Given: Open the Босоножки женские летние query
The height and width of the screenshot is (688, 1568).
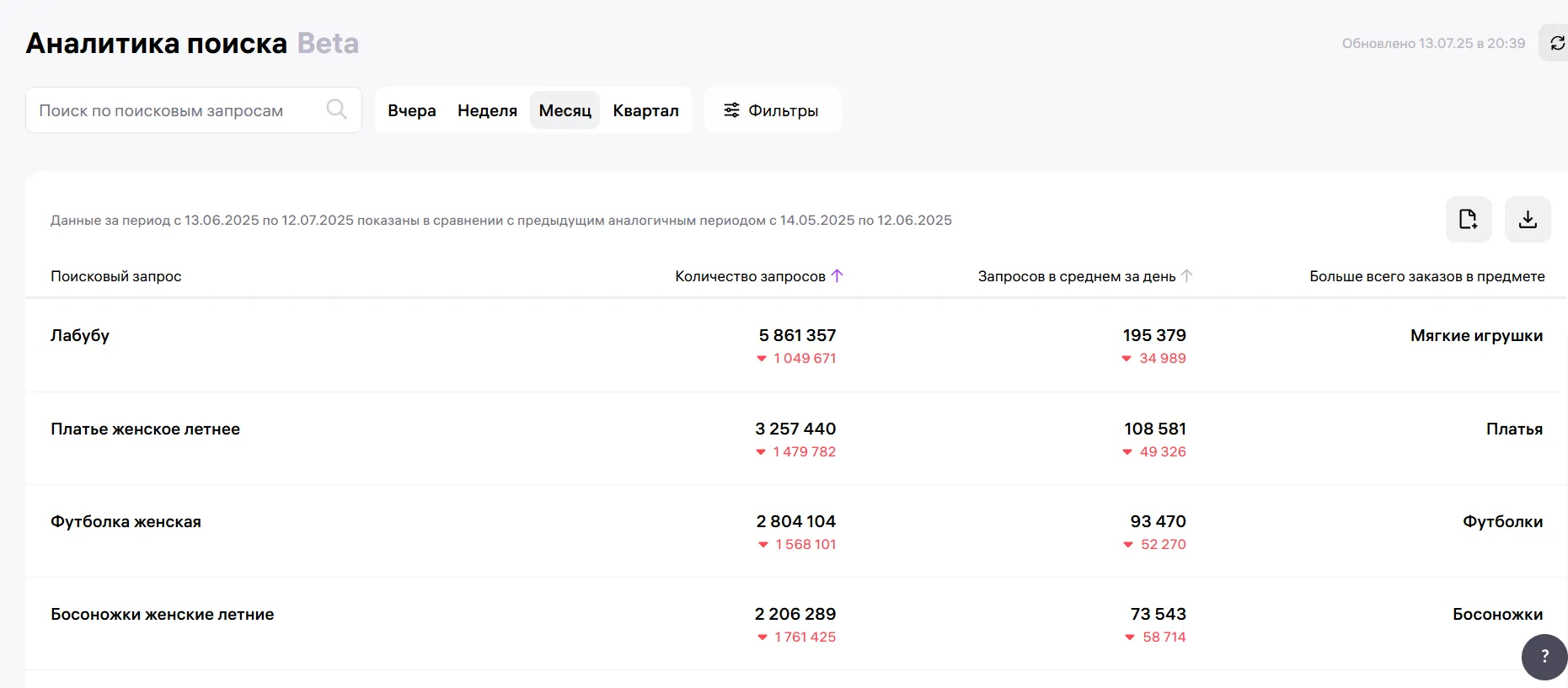Looking at the screenshot, I should click(162, 614).
